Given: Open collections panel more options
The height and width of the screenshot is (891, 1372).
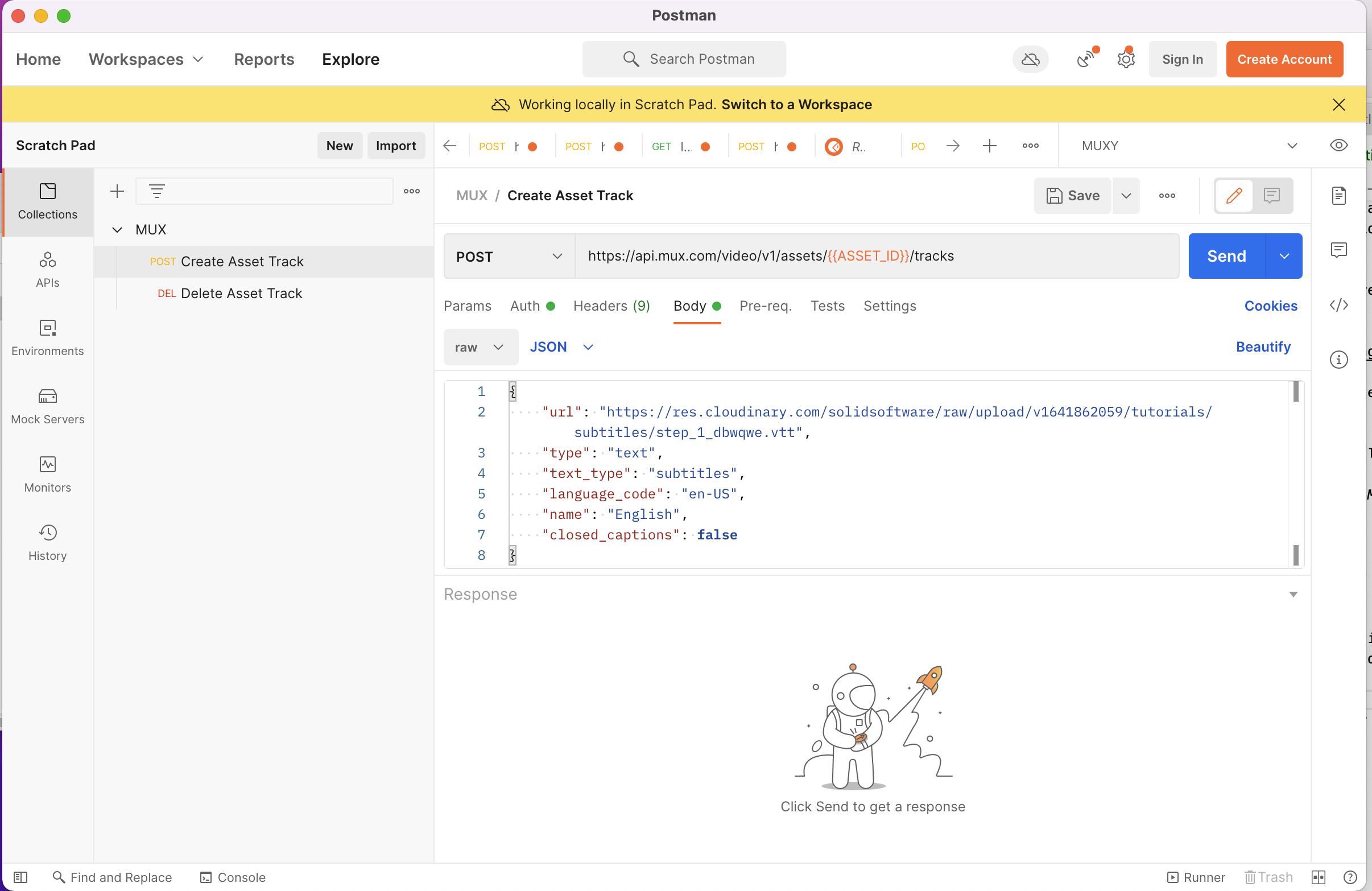Looking at the screenshot, I should click(412, 191).
